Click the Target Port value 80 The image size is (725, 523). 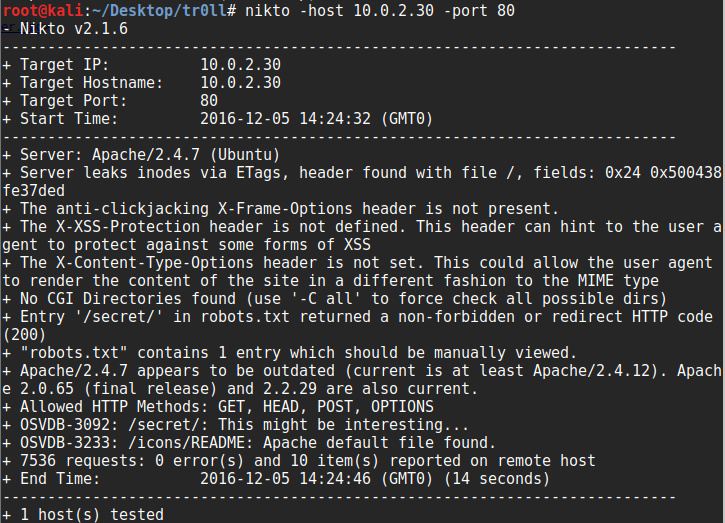point(209,100)
